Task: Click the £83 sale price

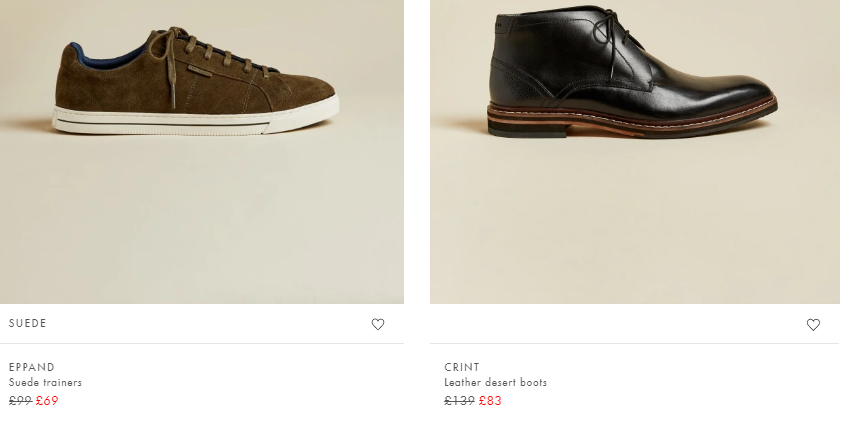Action: [490, 401]
